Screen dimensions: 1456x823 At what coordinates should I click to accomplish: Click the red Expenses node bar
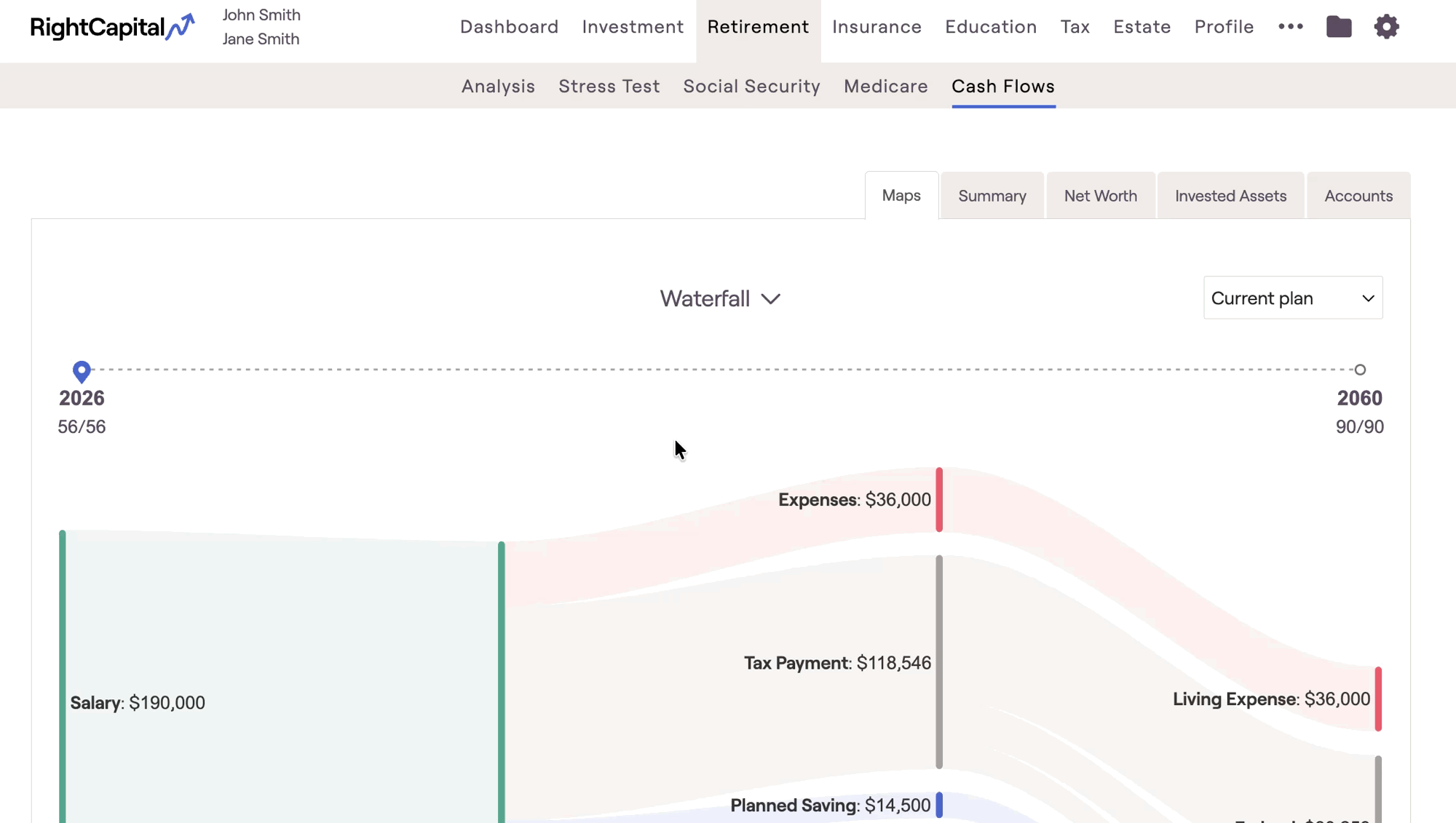click(938, 499)
